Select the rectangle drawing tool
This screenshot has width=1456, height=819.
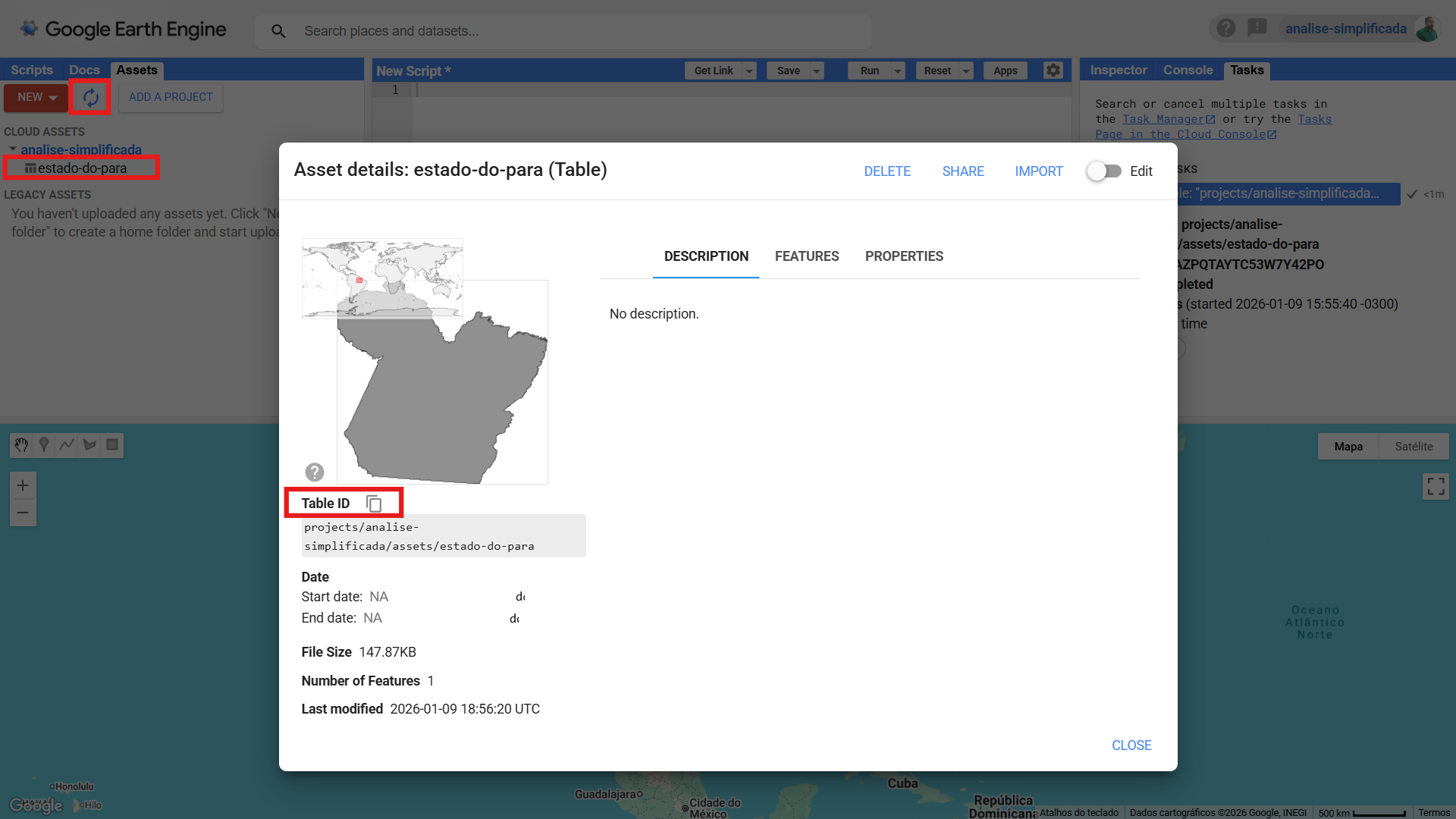pyautogui.click(x=112, y=445)
